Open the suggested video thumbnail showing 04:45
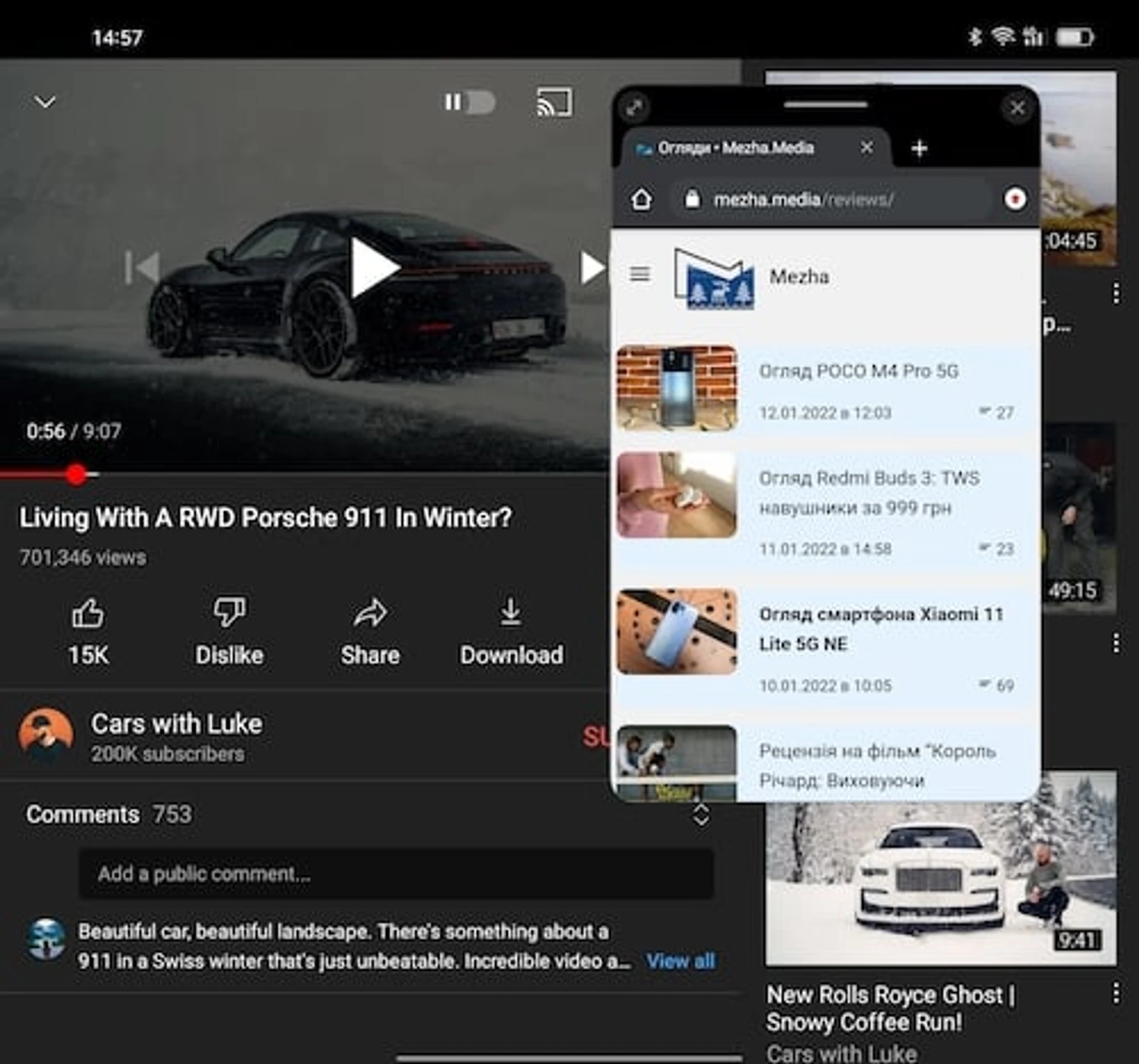The width and height of the screenshot is (1139, 1064). 1078,169
